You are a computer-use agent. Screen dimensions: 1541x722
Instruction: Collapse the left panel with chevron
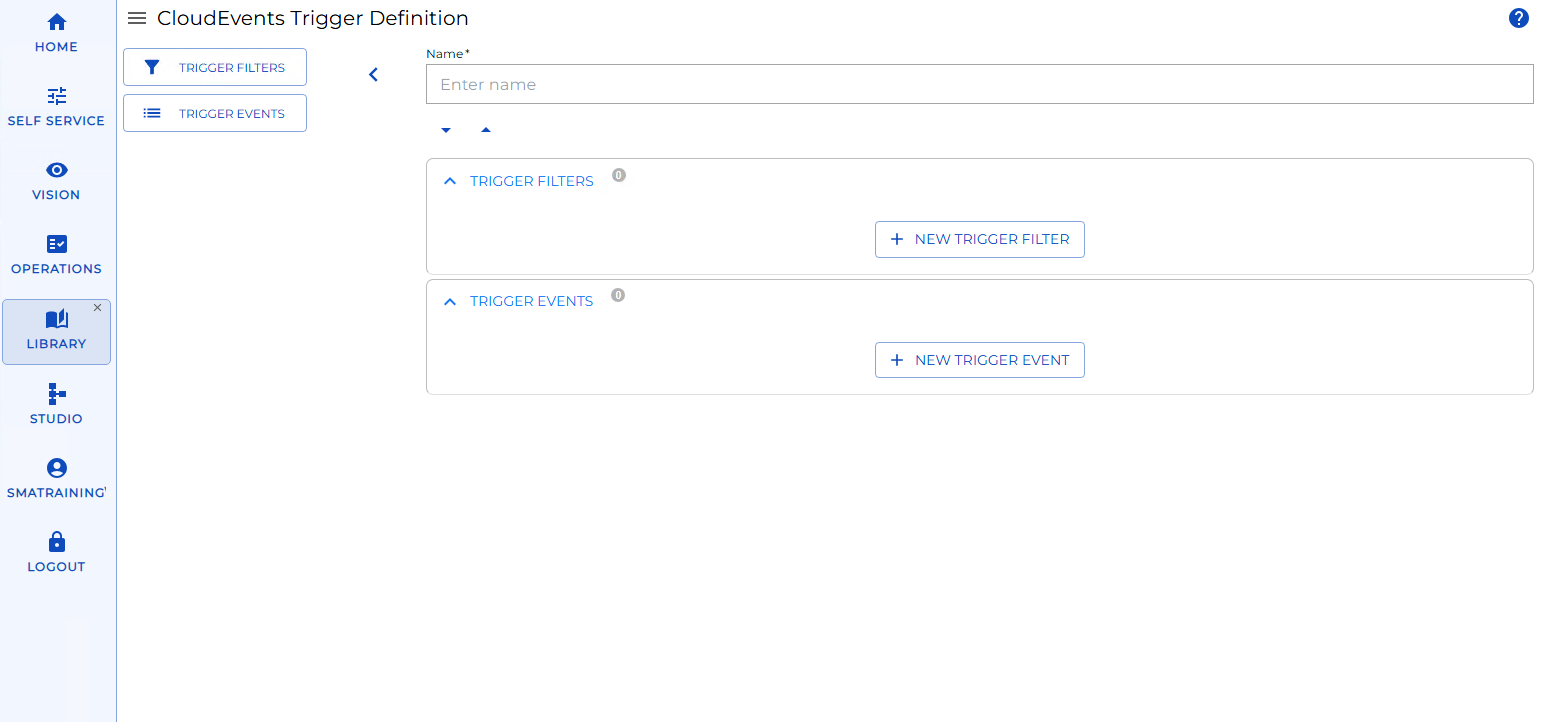373,74
